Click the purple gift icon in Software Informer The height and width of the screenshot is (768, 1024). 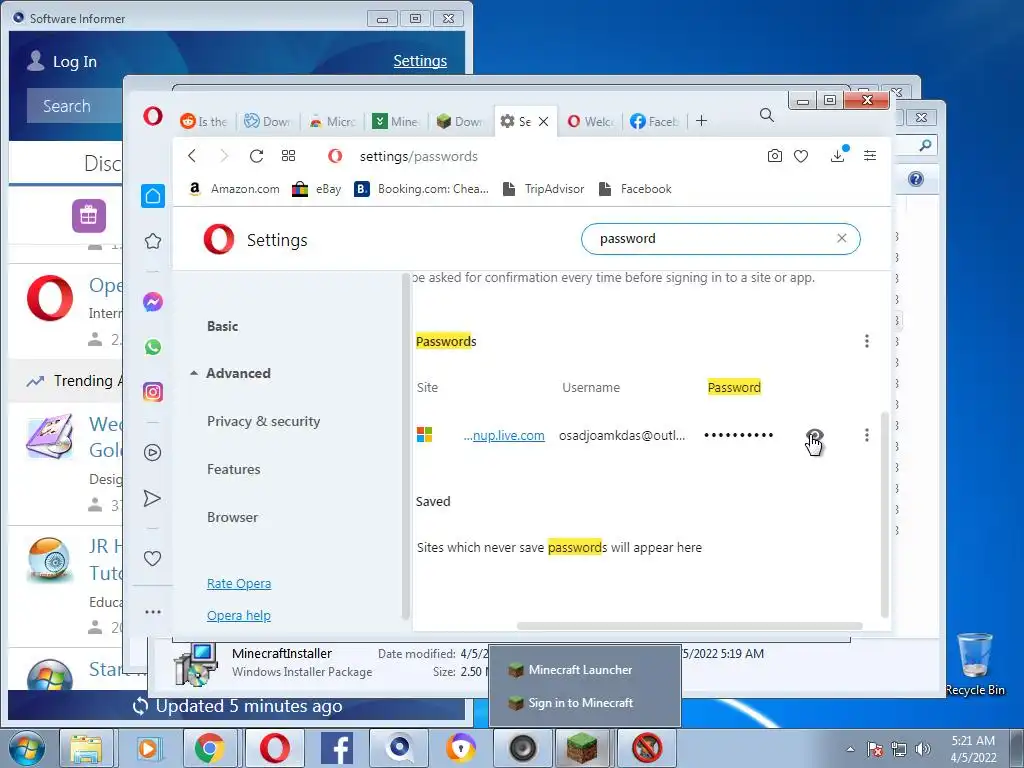[89, 216]
